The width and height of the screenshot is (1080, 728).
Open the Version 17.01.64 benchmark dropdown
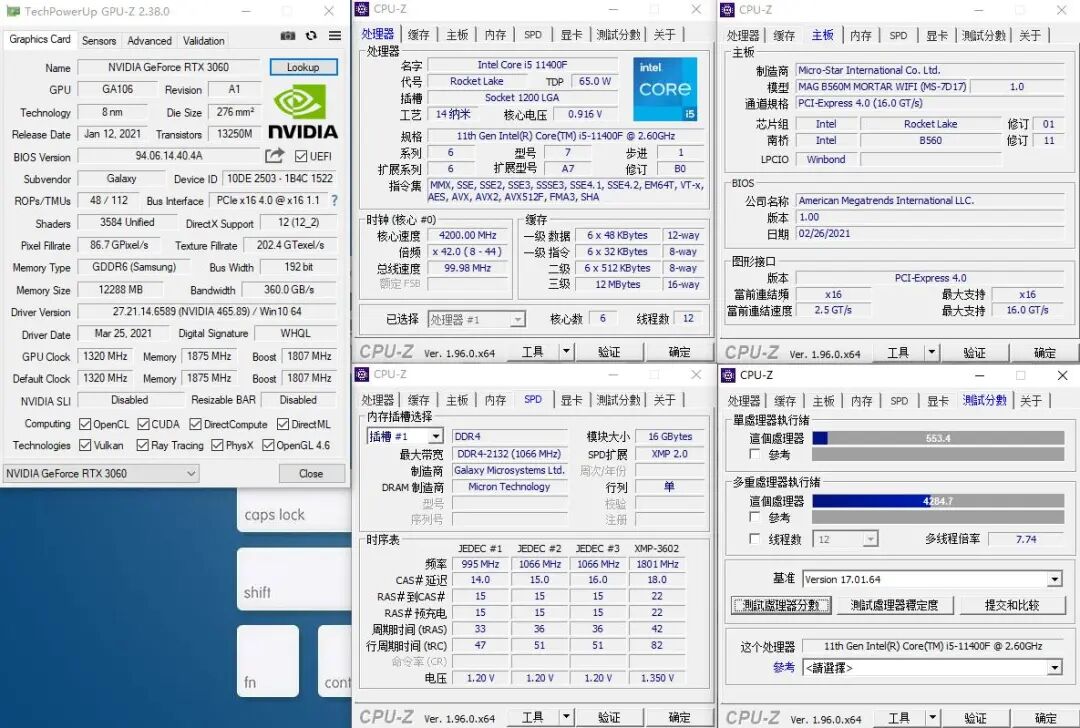(x=932, y=579)
